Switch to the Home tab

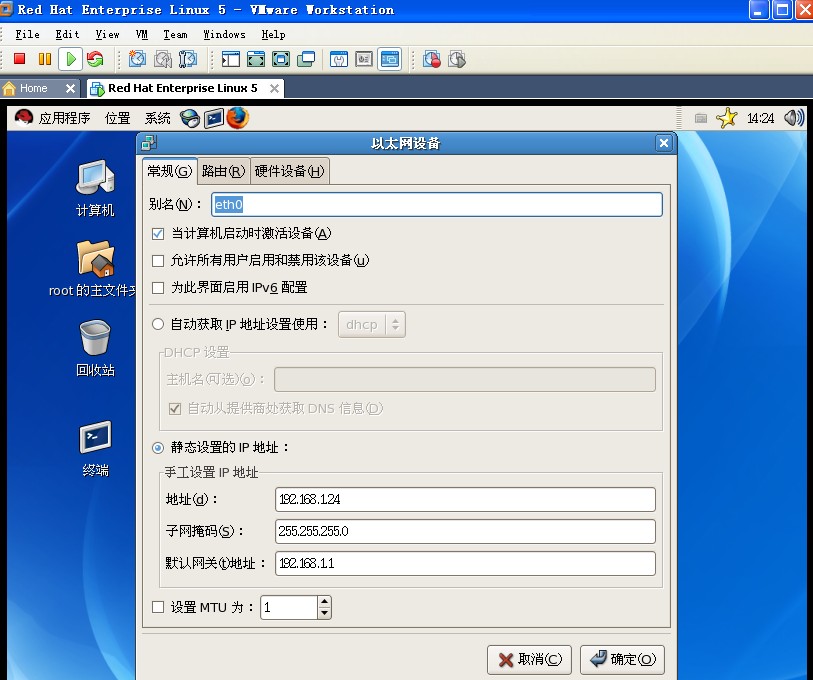[x=33, y=88]
